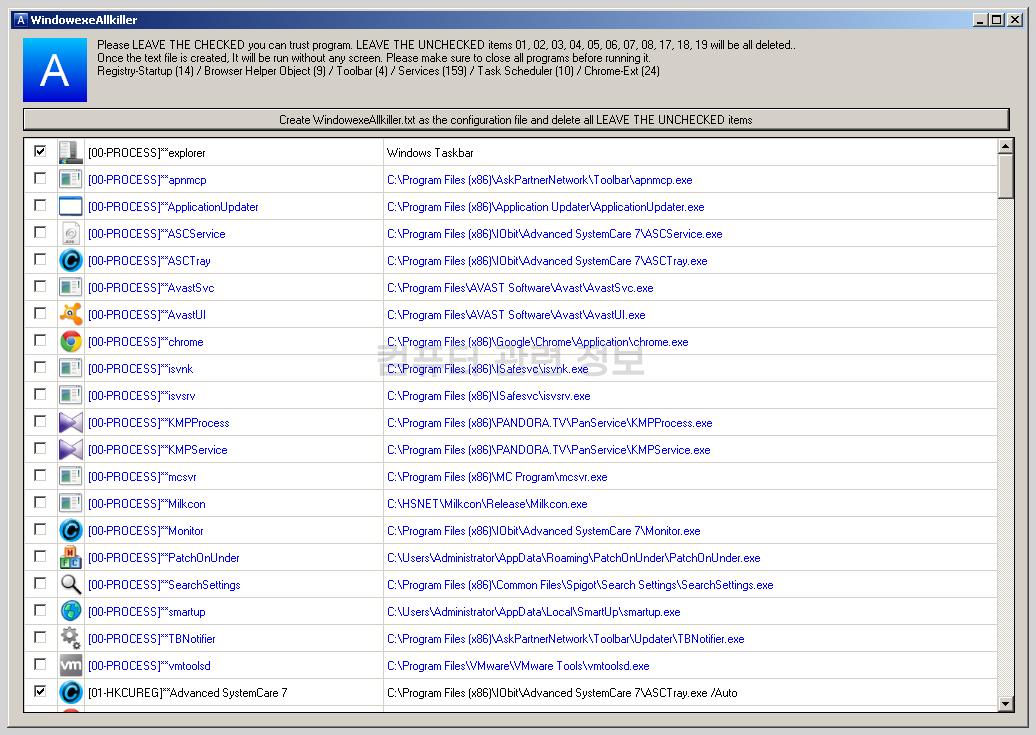Check the mcsvr process checkbox
Viewport: 1036px width, 735px height.
point(40,475)
